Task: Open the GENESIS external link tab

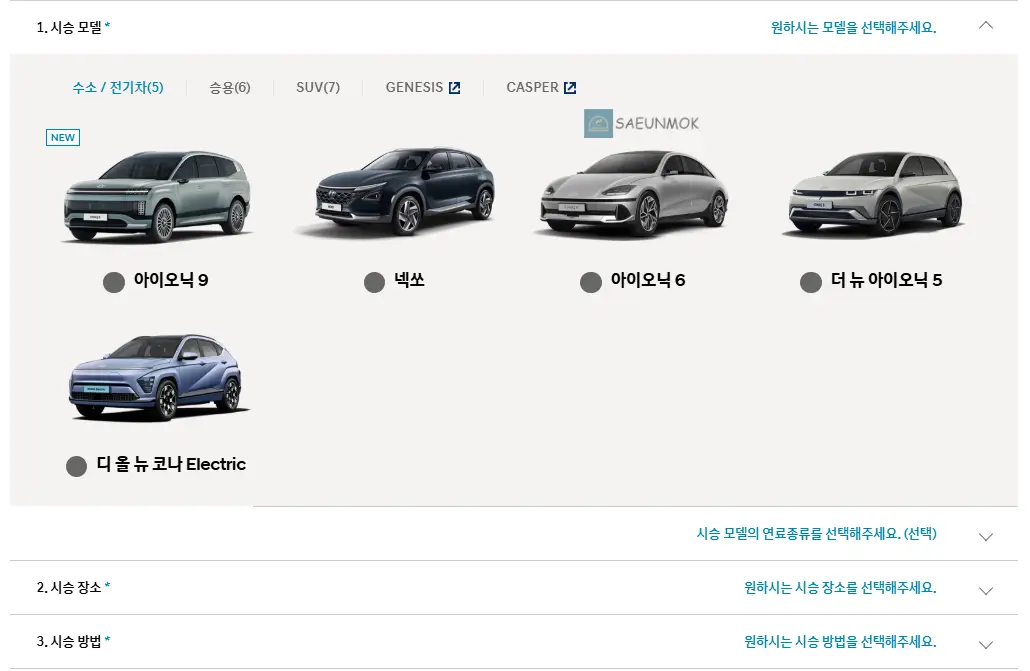Action: point(422,87)
